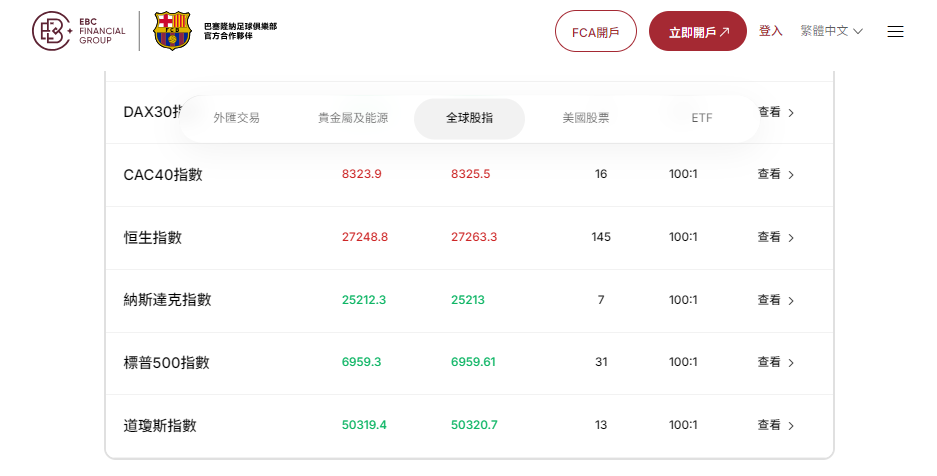Click the Nasdaq price 25212.3
Screen dimensions: 937x476
pyautogui.click(x=364, y=300)
